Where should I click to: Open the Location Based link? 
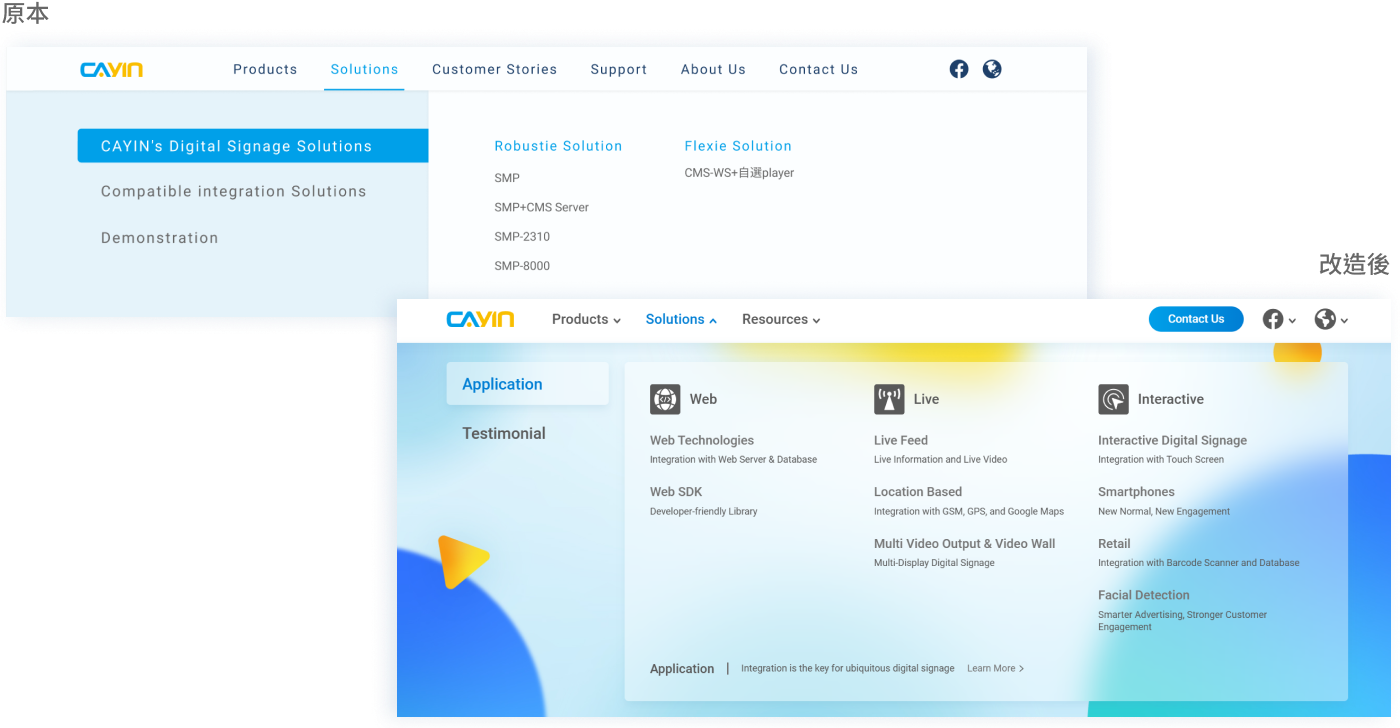click(918, 492)
